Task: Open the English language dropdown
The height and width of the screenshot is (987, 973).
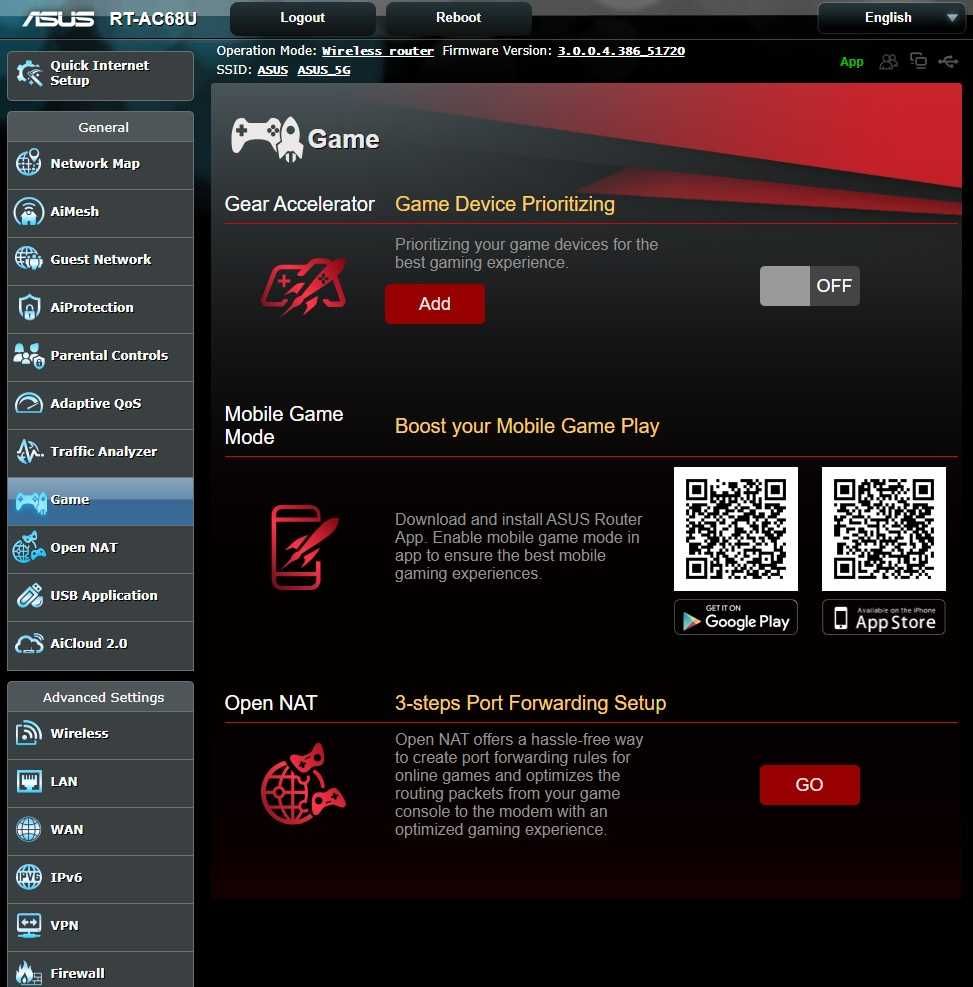Action: click(x=890, y=18)
